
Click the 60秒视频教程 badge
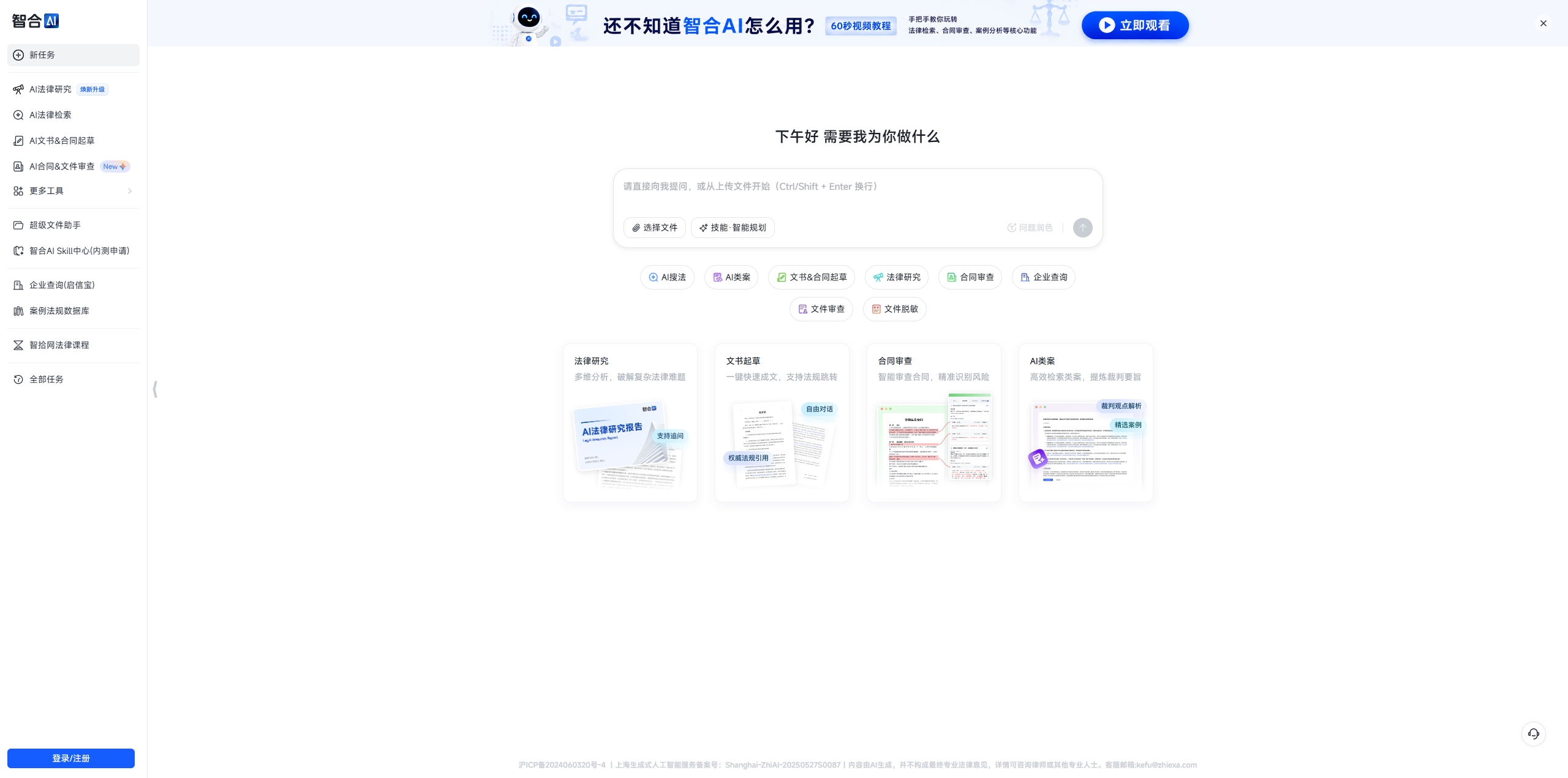[x=861, y=26]
